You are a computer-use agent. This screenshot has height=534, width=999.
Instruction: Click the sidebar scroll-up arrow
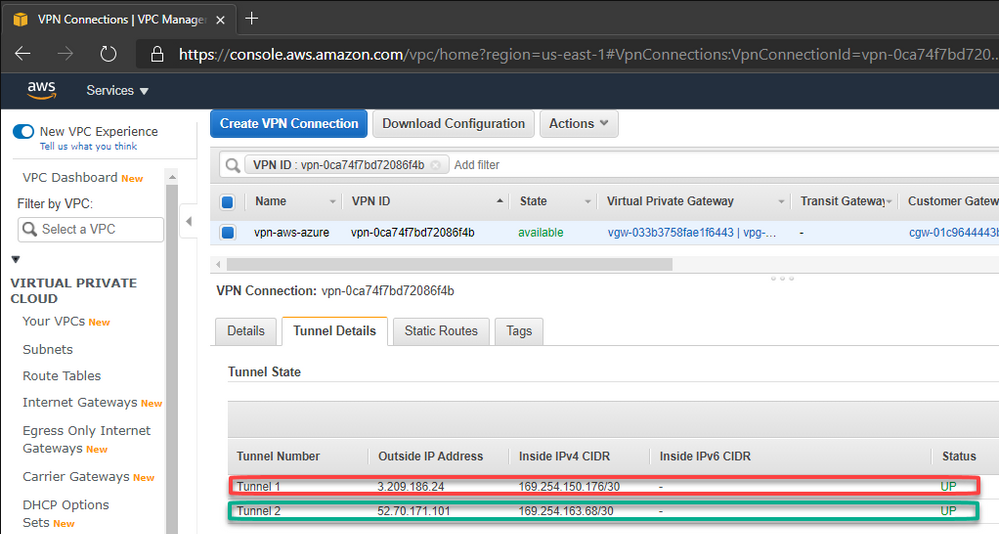pyautogui.click(x=172, y=177)
